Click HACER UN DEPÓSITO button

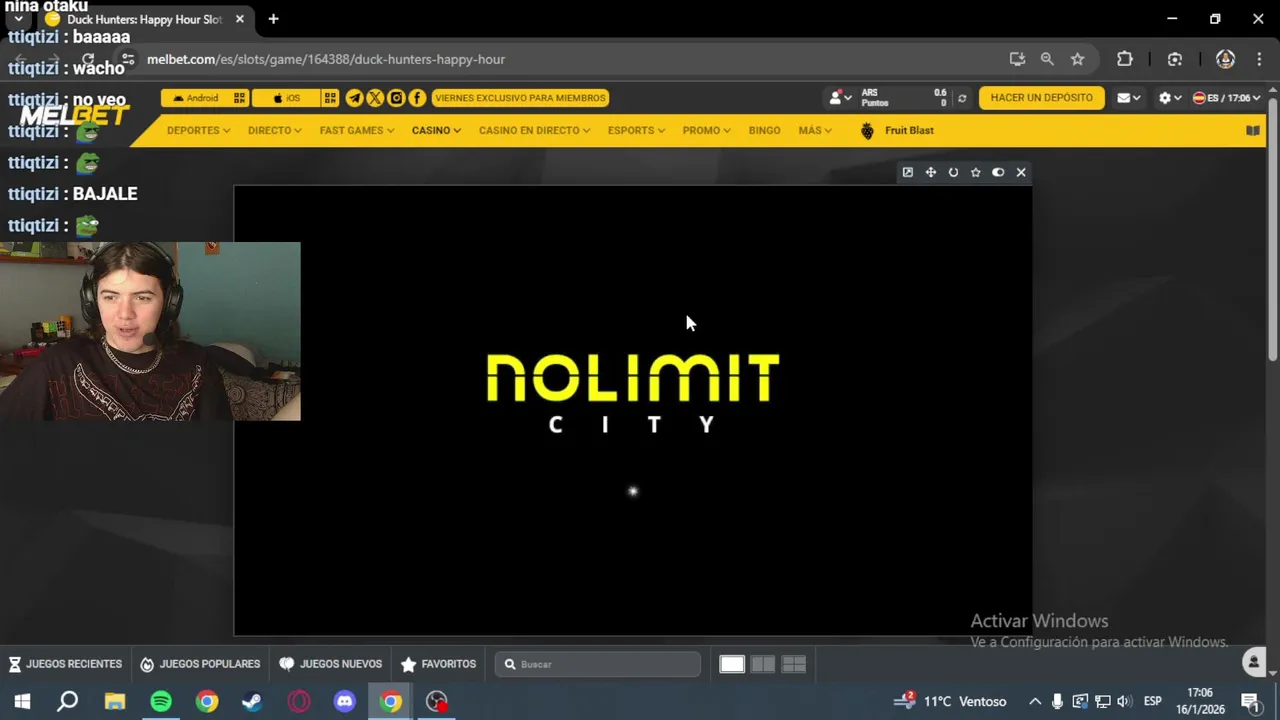pos(1041,98)
